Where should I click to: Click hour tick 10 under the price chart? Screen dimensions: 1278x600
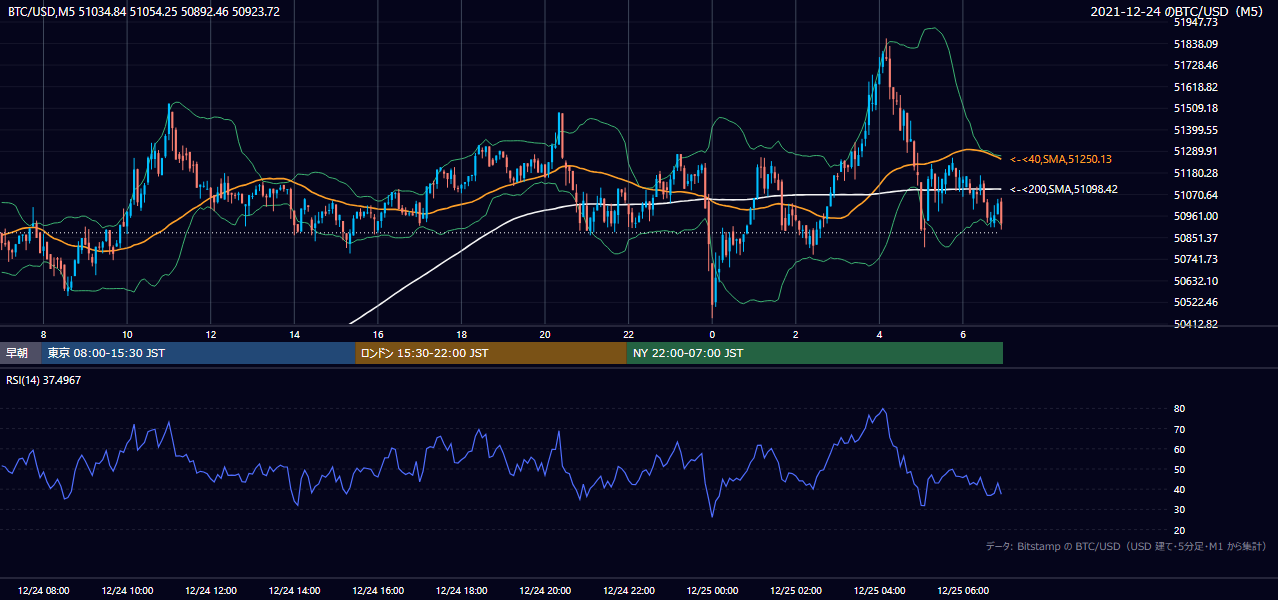pos(127,334)
